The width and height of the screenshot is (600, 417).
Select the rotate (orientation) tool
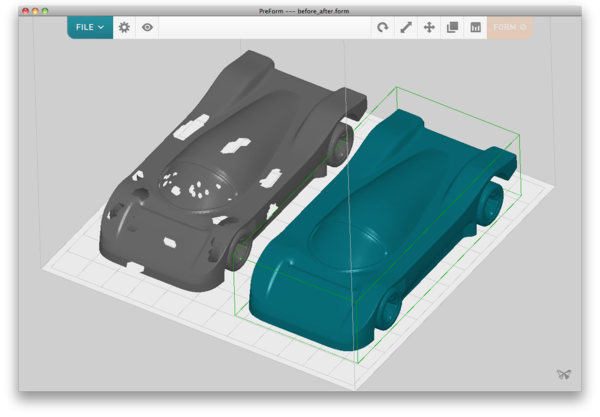tap(383, 27)
